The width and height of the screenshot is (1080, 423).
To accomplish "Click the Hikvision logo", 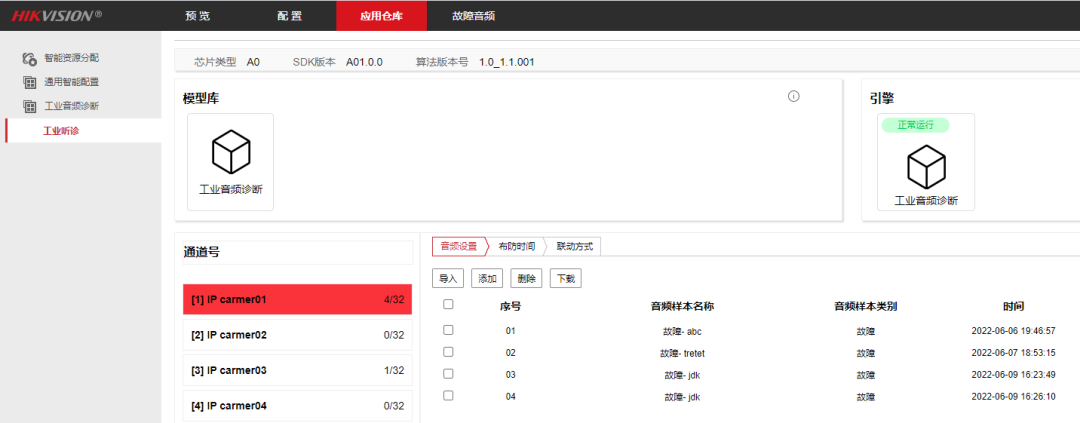I will 57,15.
